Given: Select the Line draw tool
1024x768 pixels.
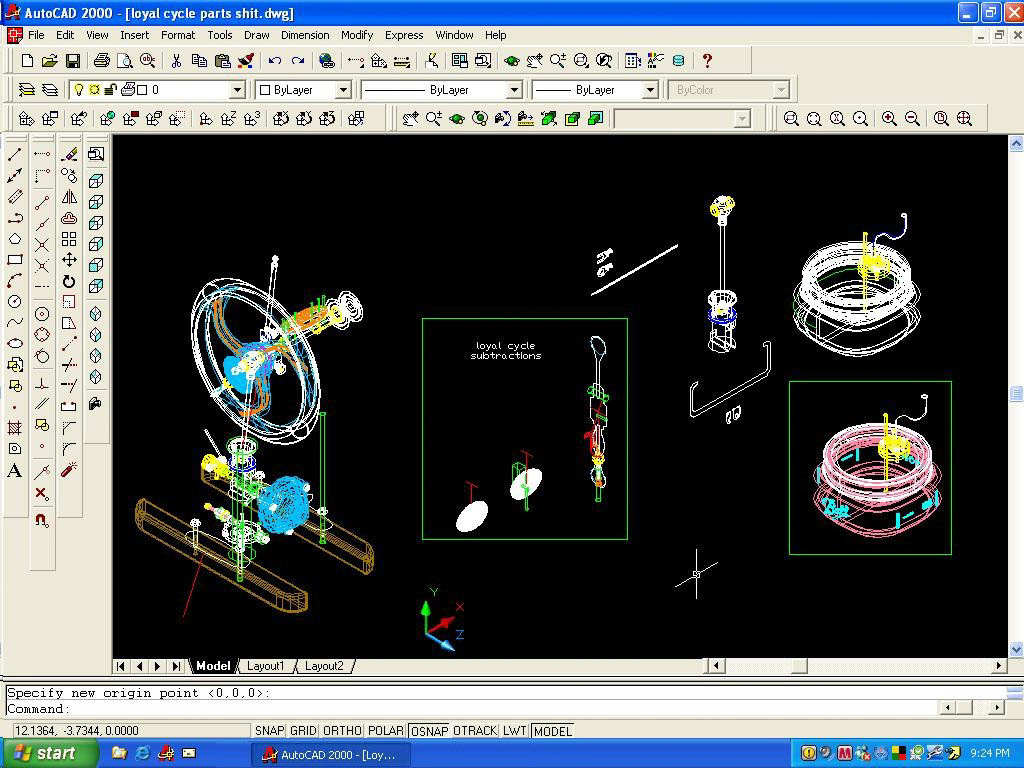Looking at the screenshot, I should point(15,155).
